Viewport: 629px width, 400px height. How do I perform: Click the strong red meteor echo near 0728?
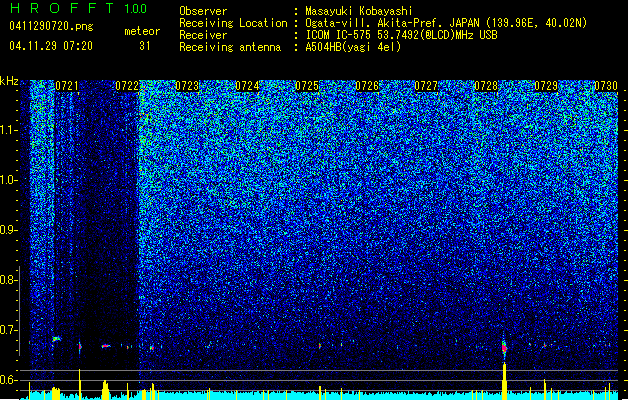pyautogui.click(x=504, y=347)
